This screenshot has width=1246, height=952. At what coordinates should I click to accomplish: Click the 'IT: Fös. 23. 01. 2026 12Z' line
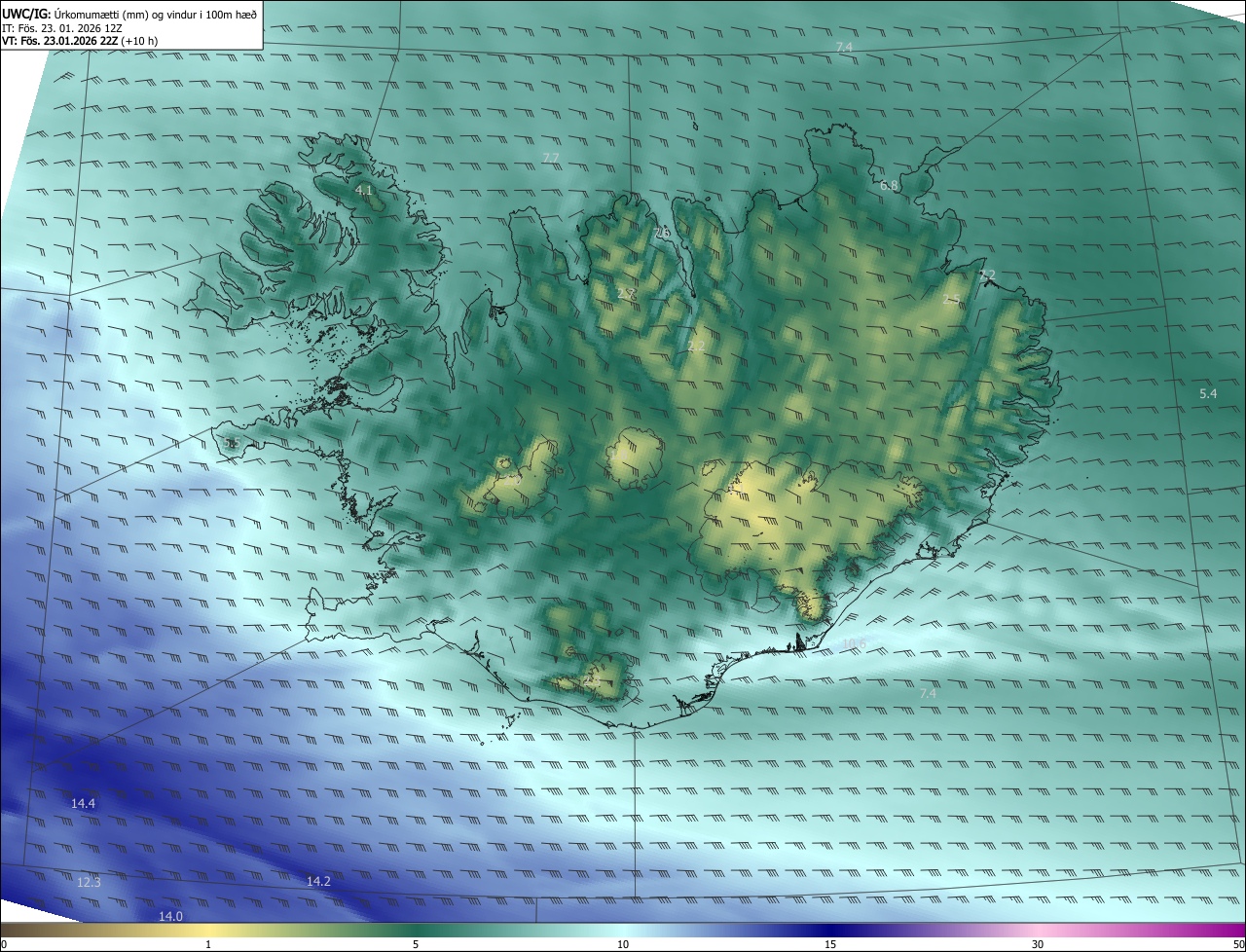(x=61, y=28)
